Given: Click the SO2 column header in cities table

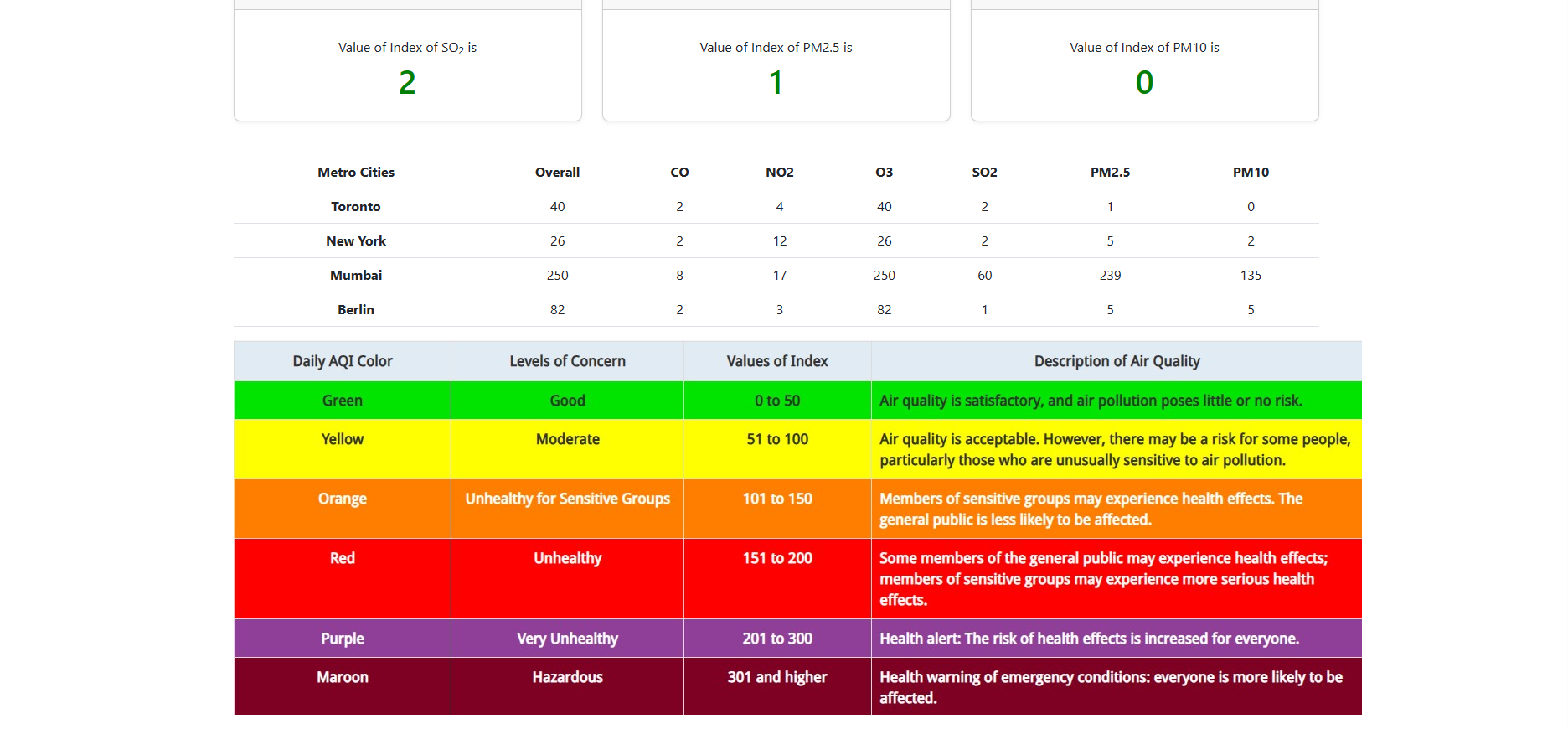Looking at the screenshot, I should (x=984, y=172).
